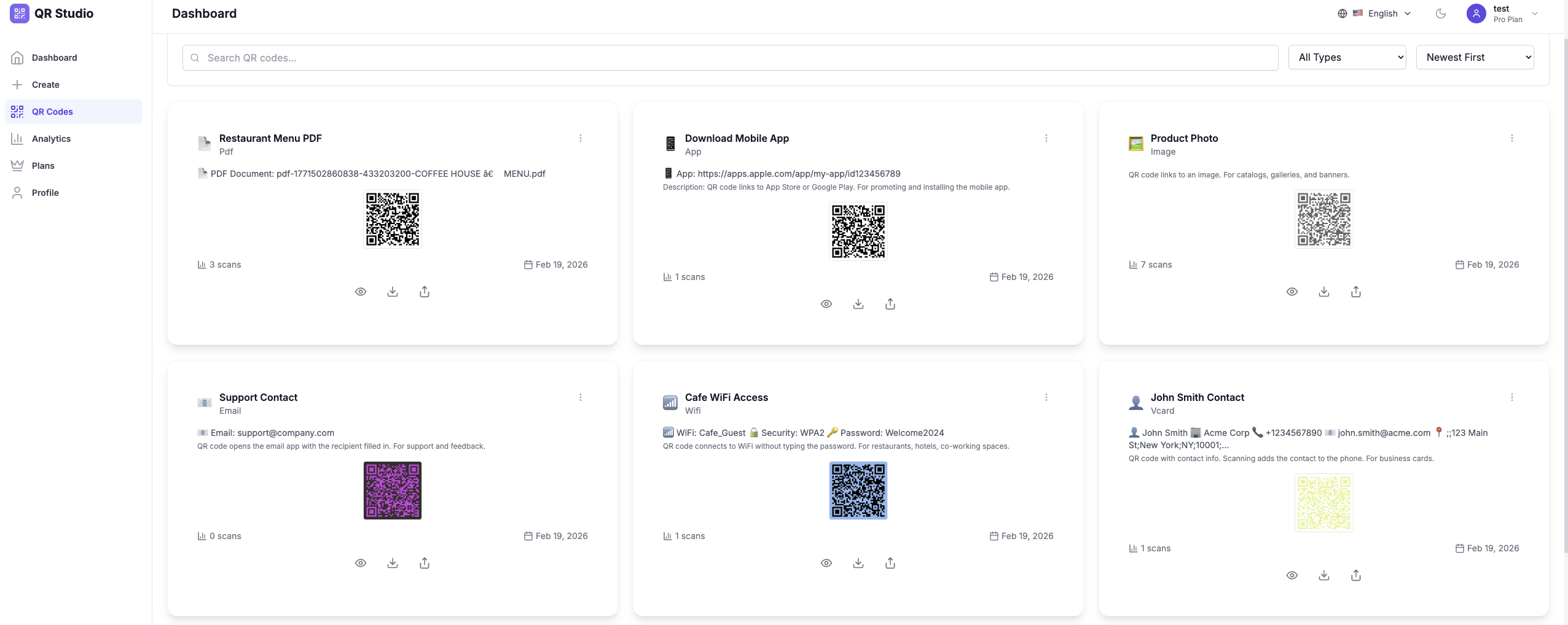Screen dimensions: 1568x625
Task: Share John Smith Contact QR code
Action: [x=1356, y=575]
